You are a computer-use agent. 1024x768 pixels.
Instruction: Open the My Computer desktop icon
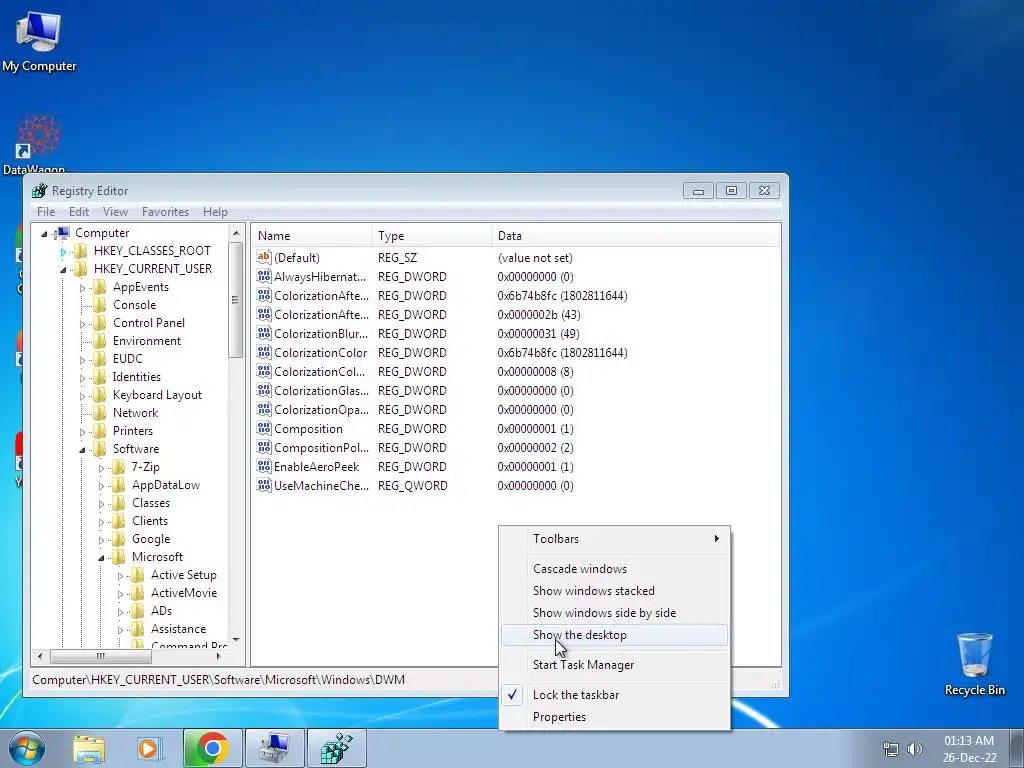[x=38, y=42]
